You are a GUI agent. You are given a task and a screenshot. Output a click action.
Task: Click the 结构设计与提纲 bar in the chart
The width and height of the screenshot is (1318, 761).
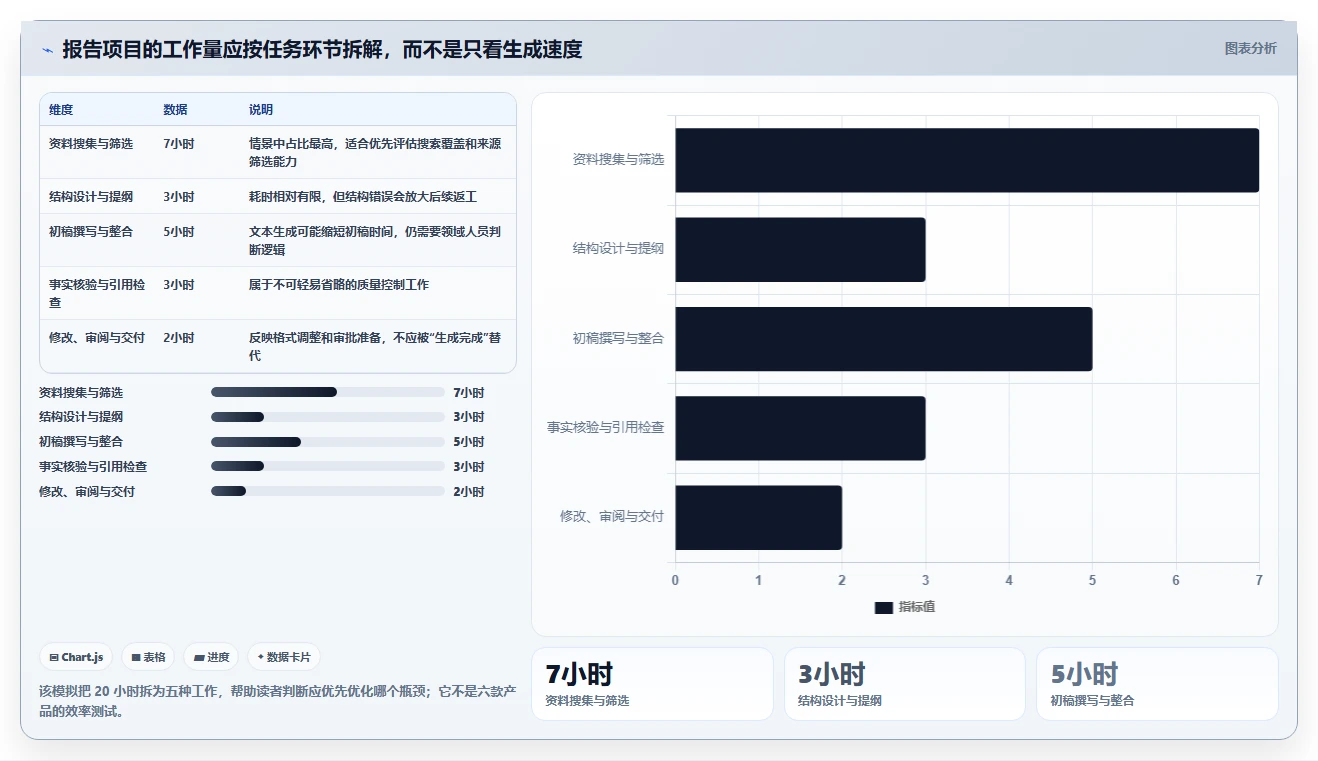point(800,249)
